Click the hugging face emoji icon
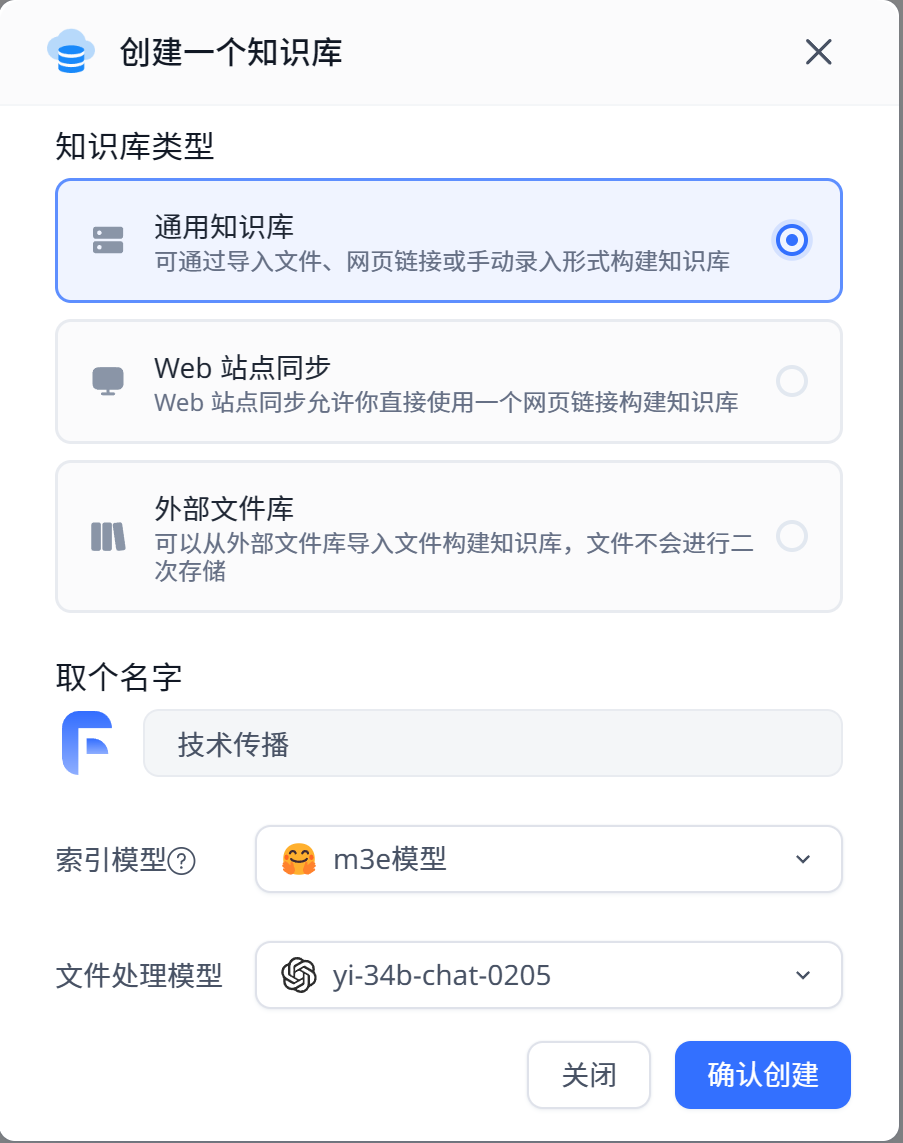This screenshot has height=1143, width=903. (x=298, y=858)
